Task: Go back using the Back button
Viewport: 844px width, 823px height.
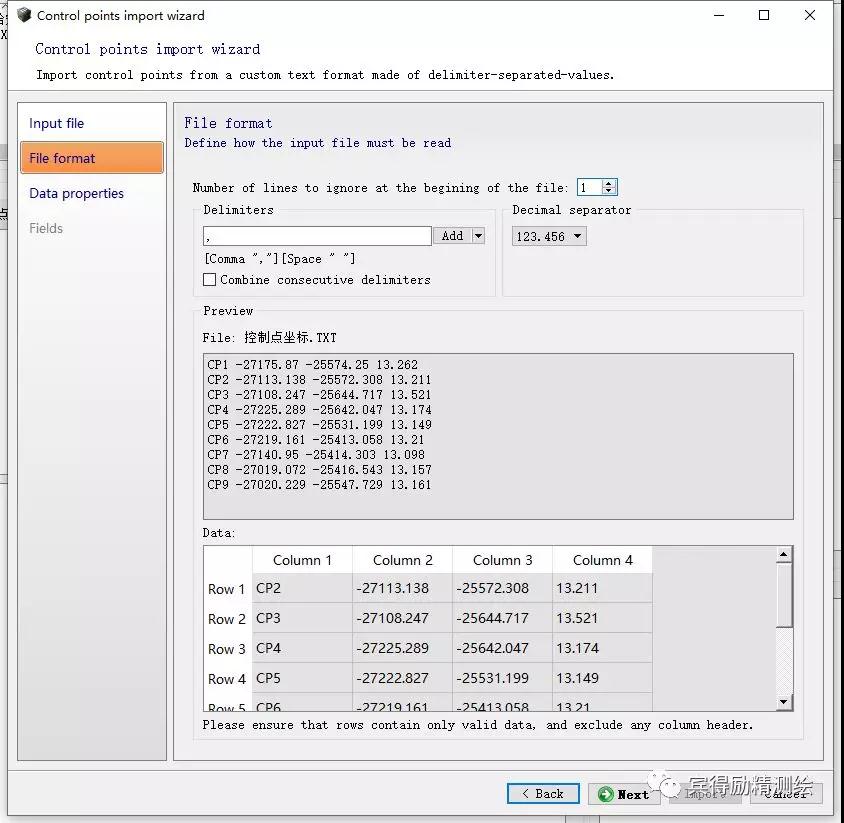Action: point(543,794)
